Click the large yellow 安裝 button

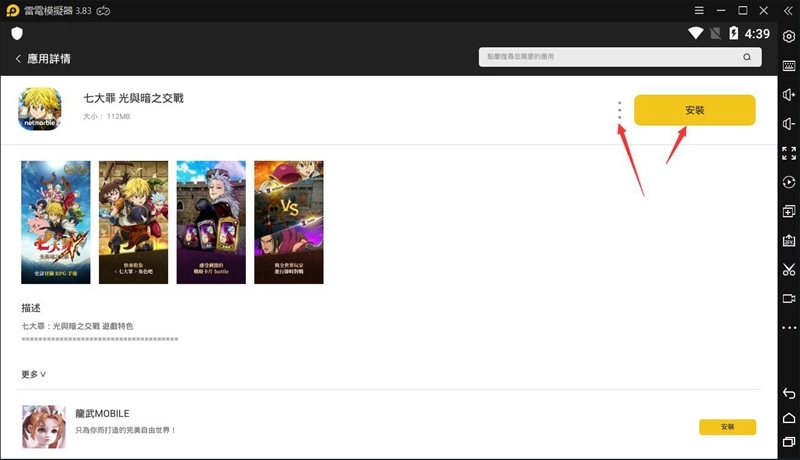[x=694, y=110]
